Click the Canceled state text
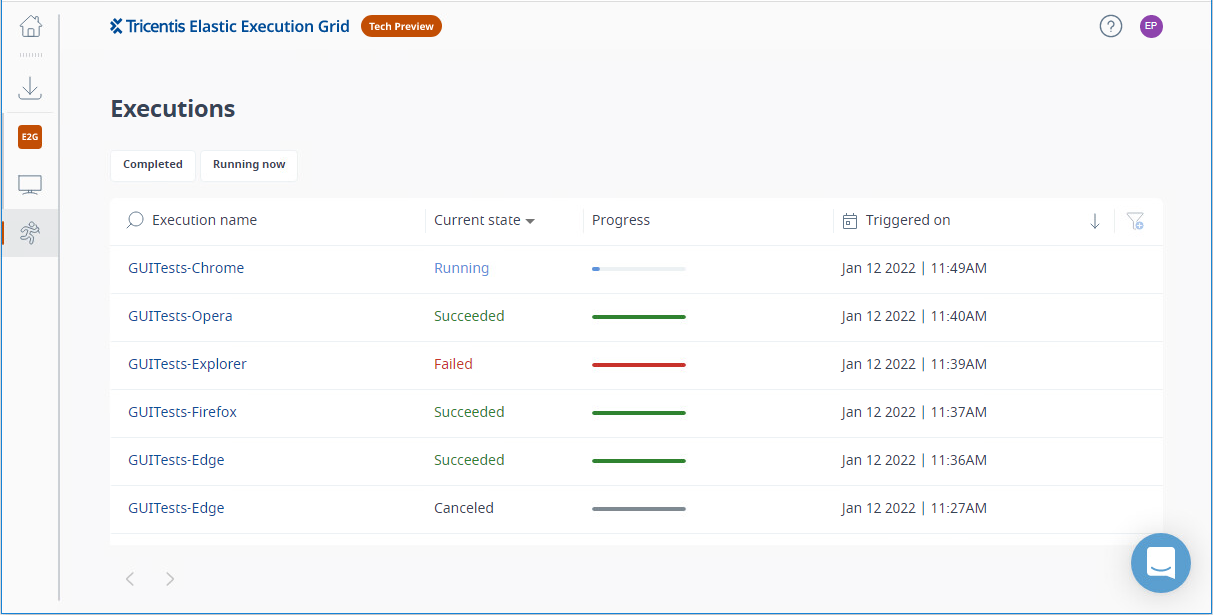This screenshot has width=1213, height=615. click(464, 508)
